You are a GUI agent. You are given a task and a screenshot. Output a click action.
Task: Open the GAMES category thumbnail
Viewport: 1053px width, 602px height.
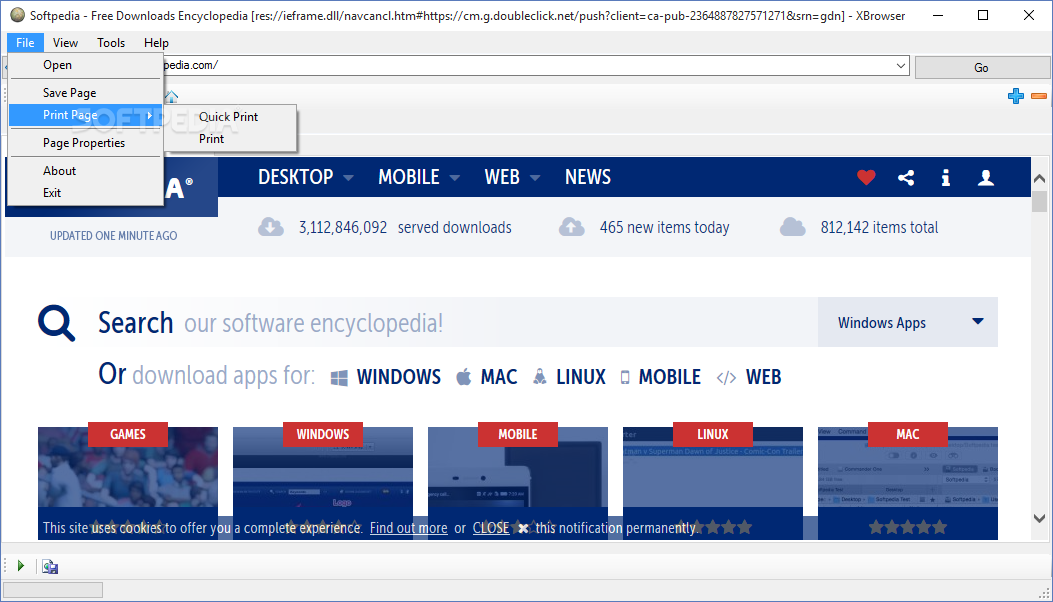(128, 483)
